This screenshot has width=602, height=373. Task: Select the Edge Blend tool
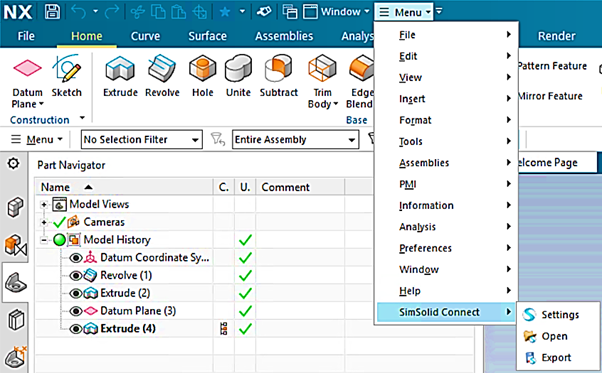click(x=360, y=81)
